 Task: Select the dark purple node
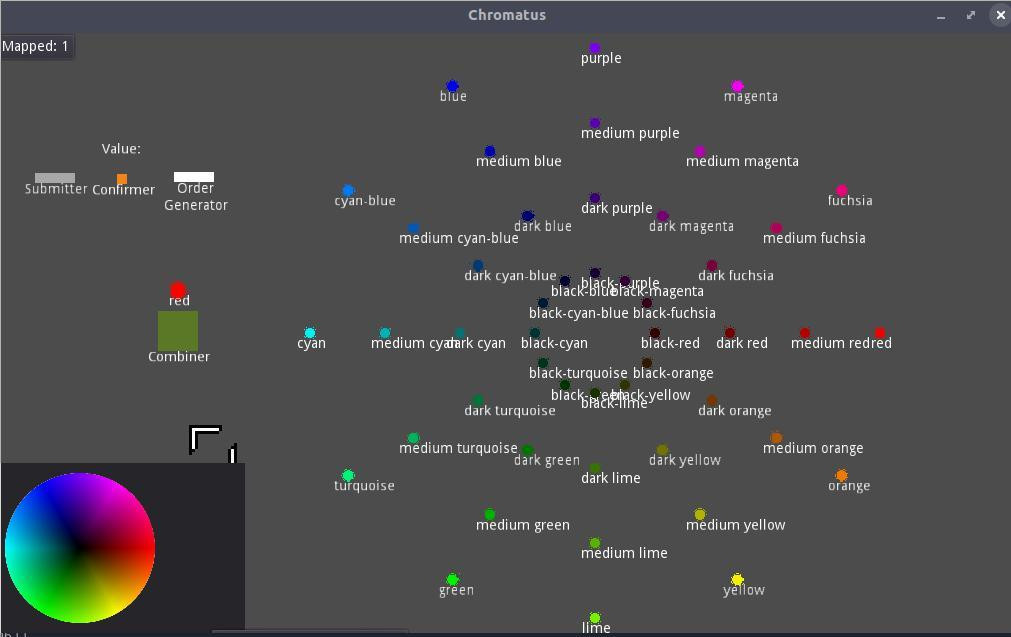pyautogui.click(x=594, y=198)
